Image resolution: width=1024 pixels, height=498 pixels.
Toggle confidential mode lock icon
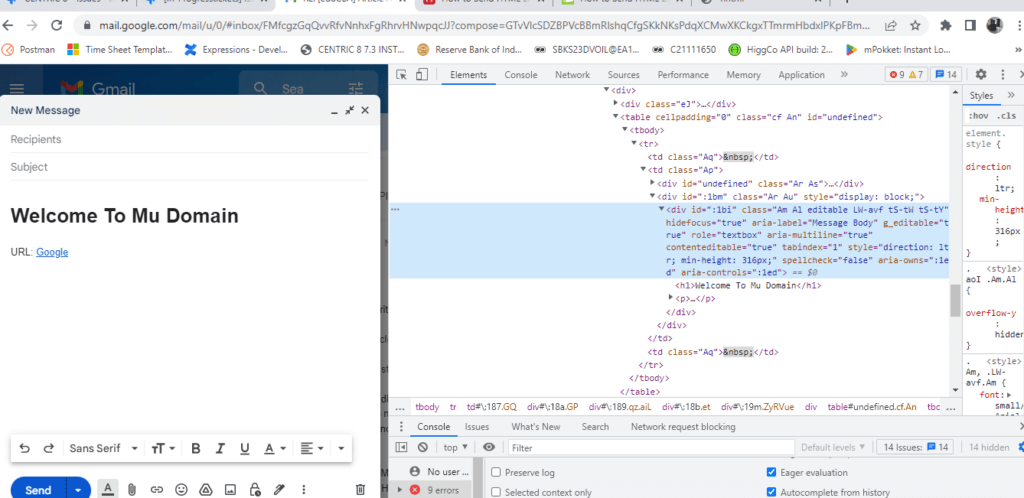[255, 490]
